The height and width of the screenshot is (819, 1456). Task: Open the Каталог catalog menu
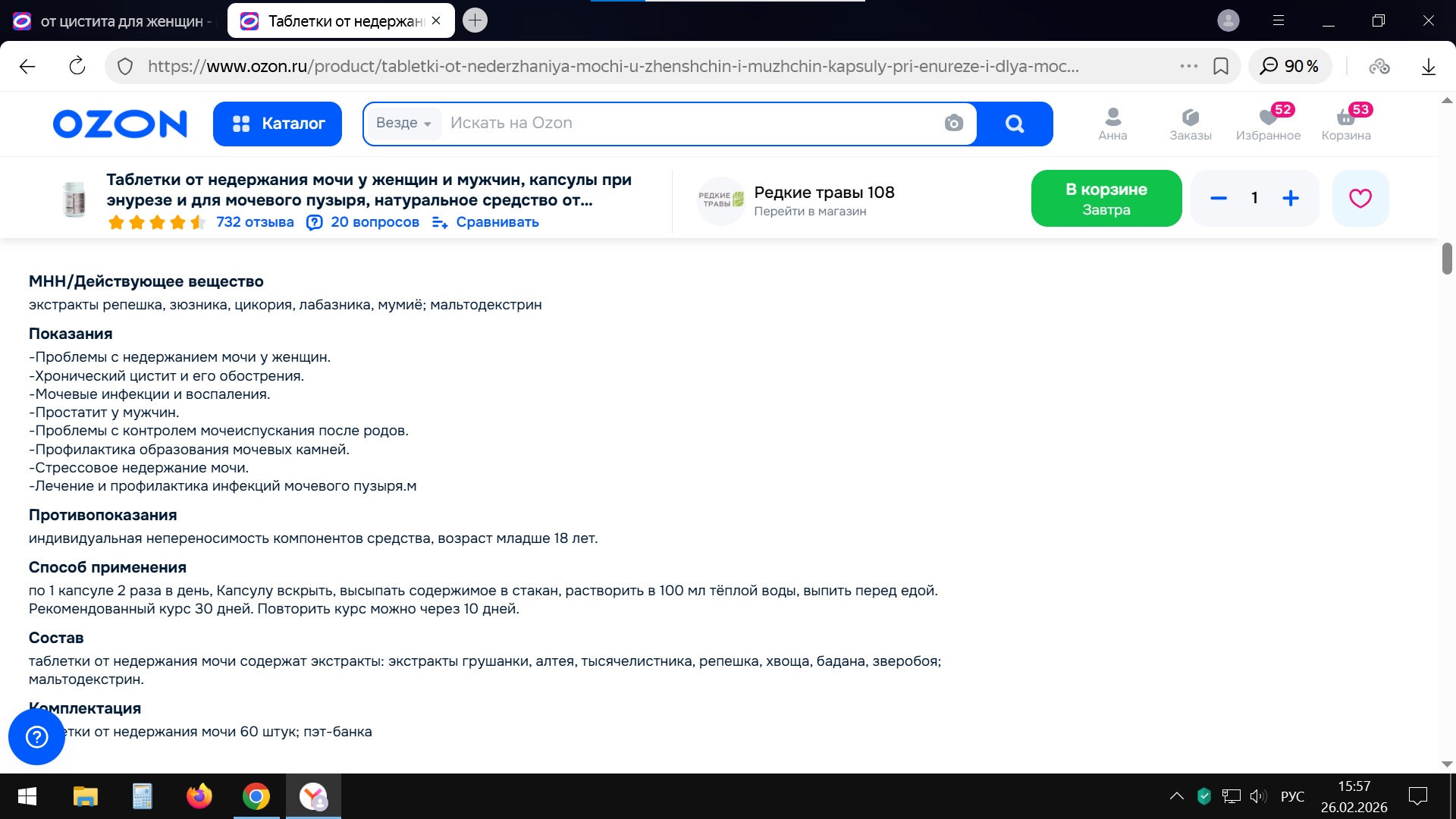pos(278,124)
